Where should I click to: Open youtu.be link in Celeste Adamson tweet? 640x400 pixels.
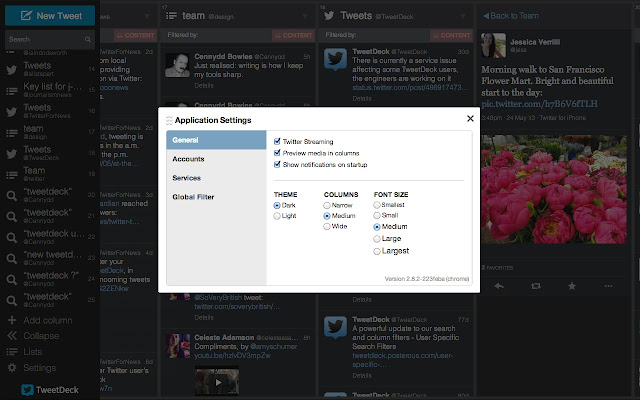click(x=233, y=355)
